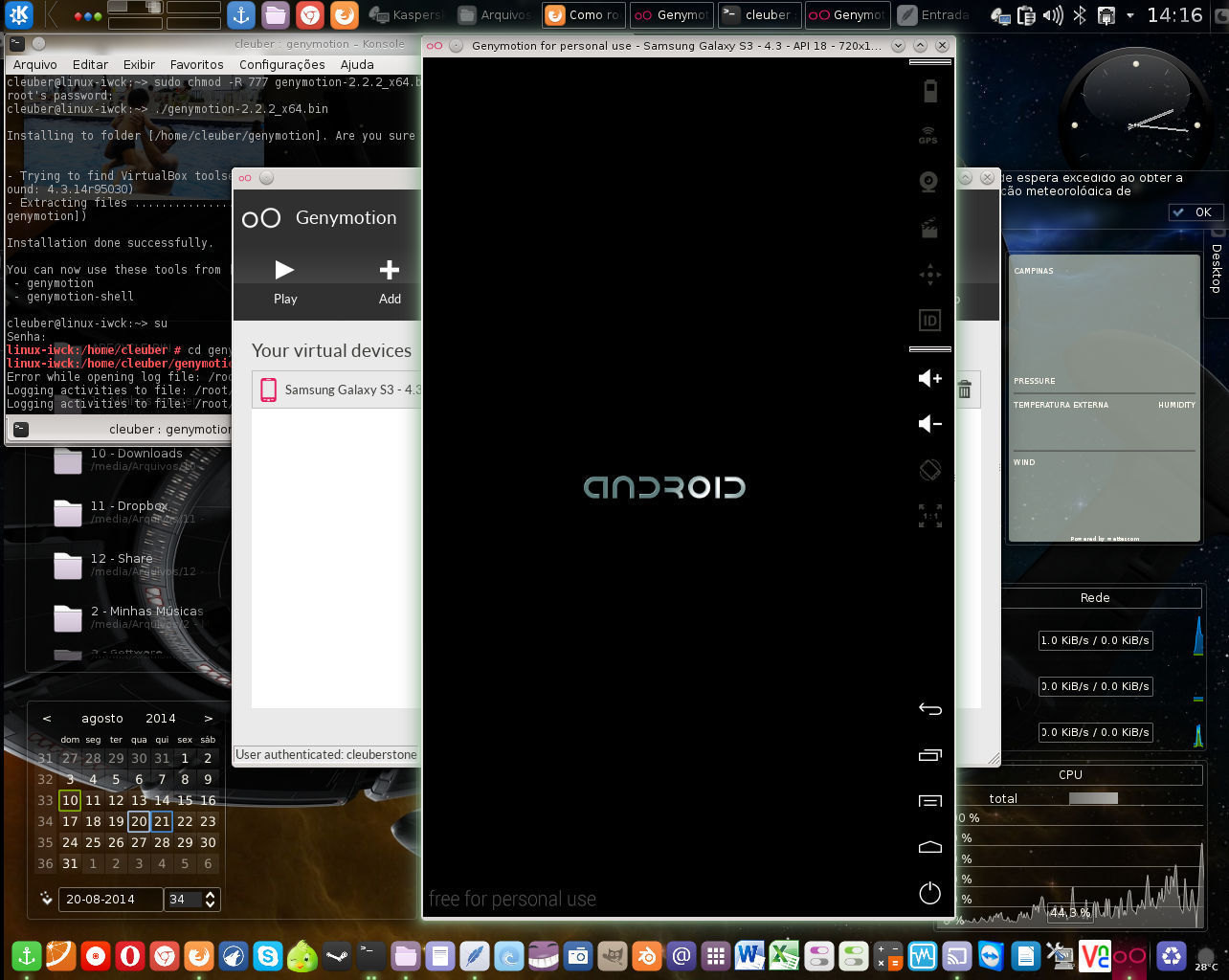Viewport: 1229px width, 980px height.
Task: Toggle the rotate screen orientation button
Action: [x=929, y=470]
